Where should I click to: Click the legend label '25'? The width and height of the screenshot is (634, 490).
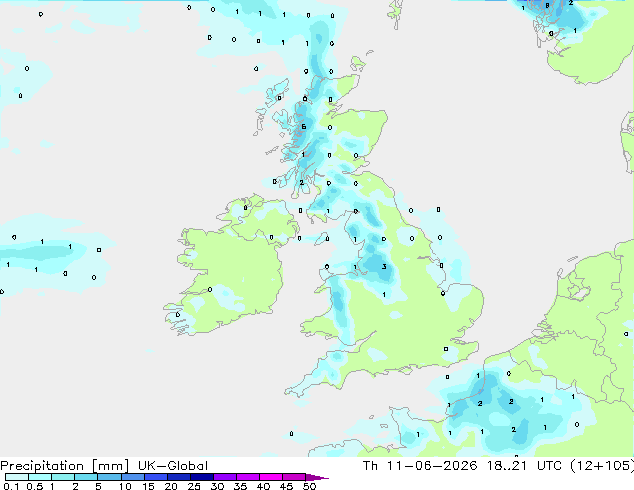(194, 486)
